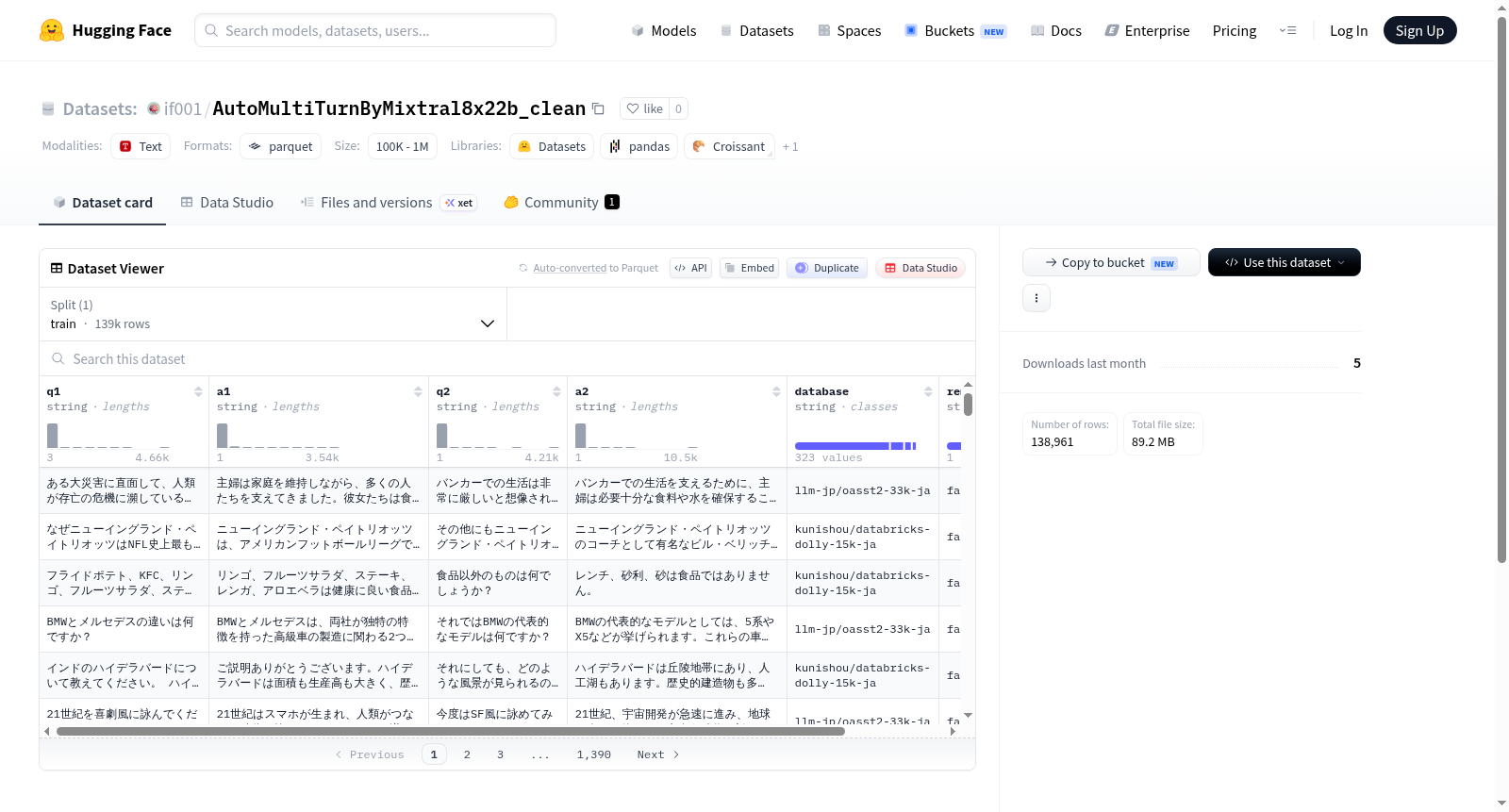The width and height of the screenshot is (1509, 812).
Task: Click the q1 length histogram
Action: 108,436
